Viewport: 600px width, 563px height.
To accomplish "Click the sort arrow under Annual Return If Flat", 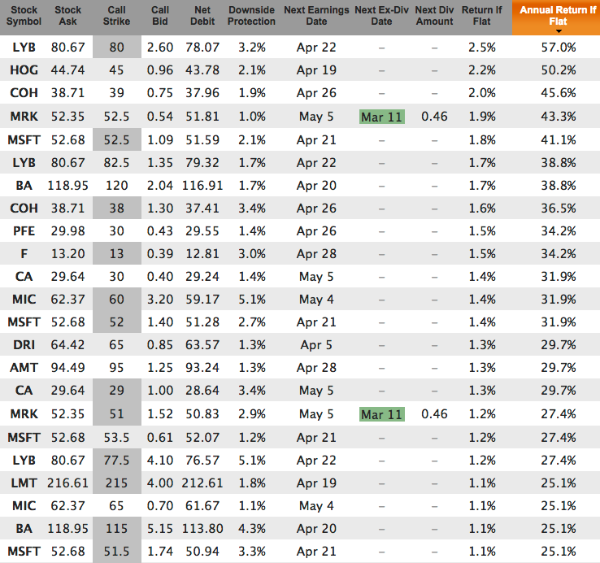I will click(559, 31).
